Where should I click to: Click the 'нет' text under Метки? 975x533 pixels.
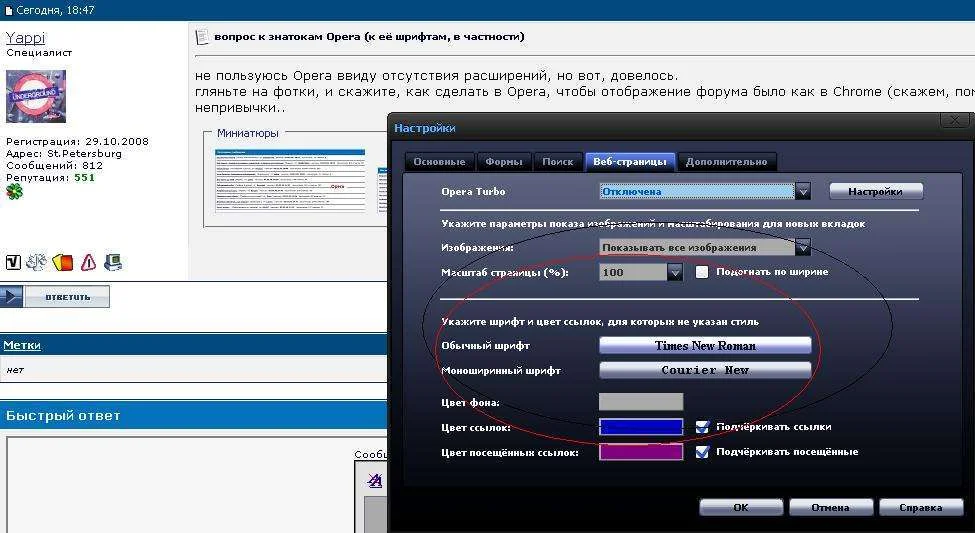(15, 370)
